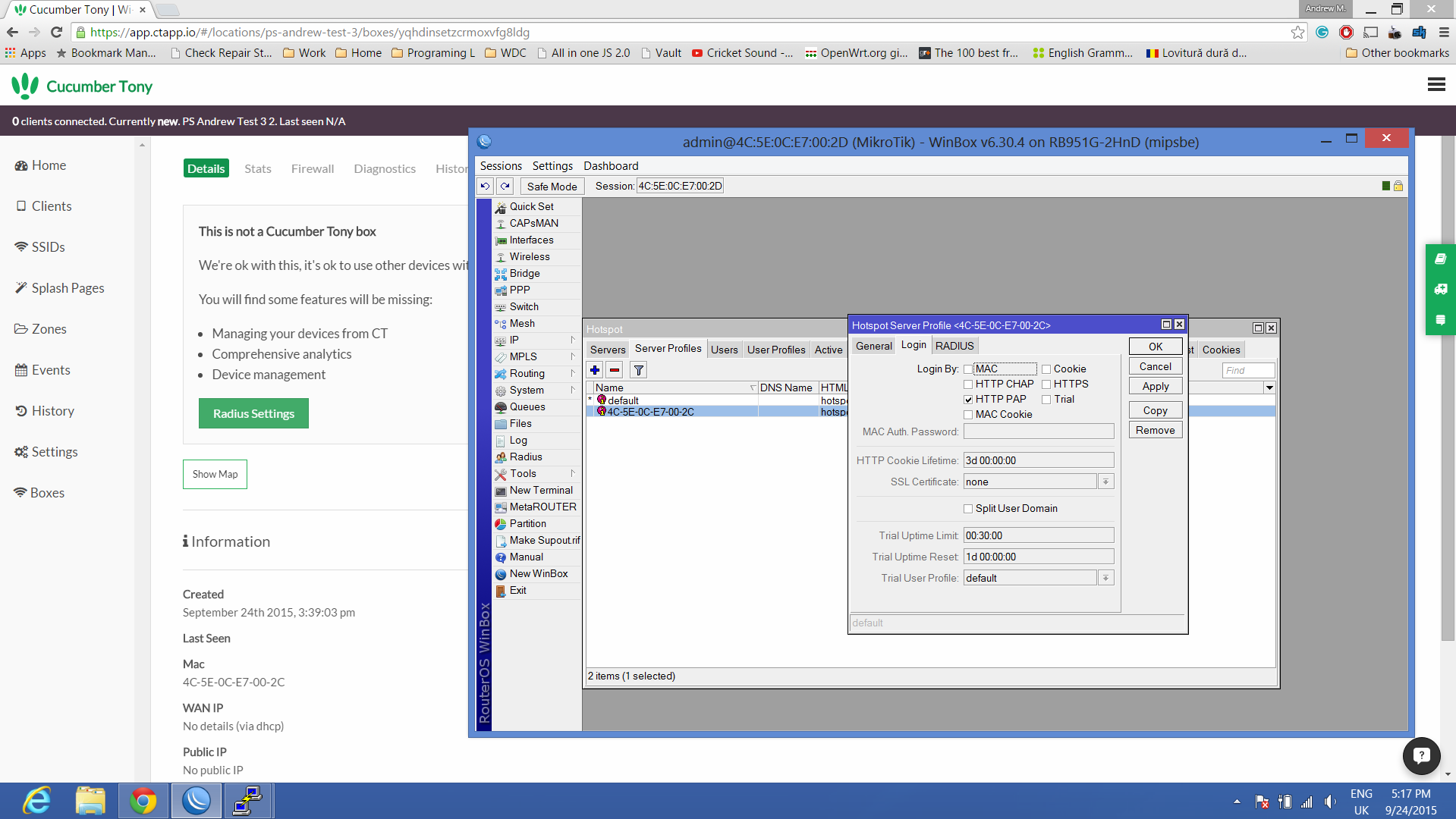1456x819 pixels.
Task: Click the filter funnel icon in Hotspot
Action: [x=639, y=370]
